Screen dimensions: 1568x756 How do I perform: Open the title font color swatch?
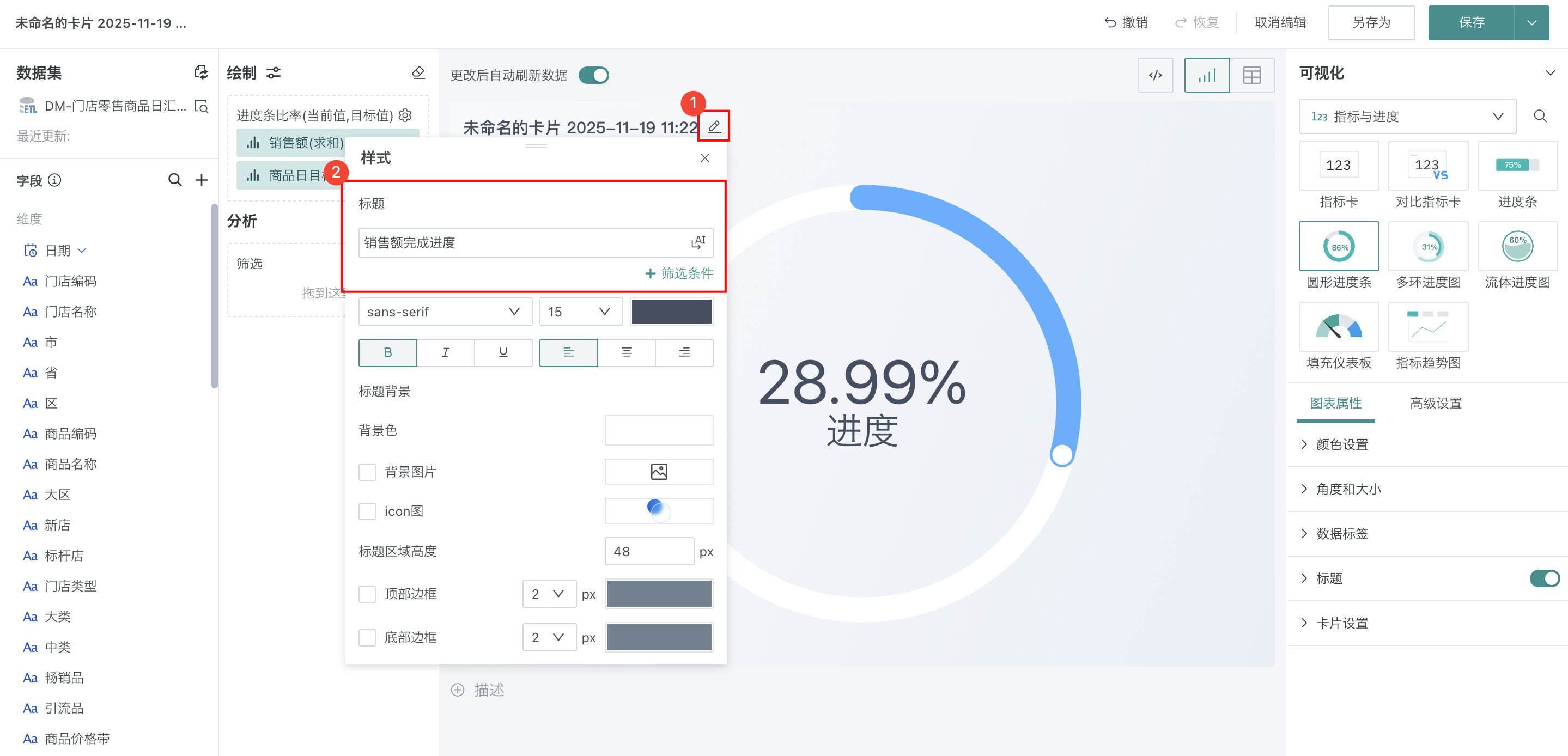[x=671, y=312]
